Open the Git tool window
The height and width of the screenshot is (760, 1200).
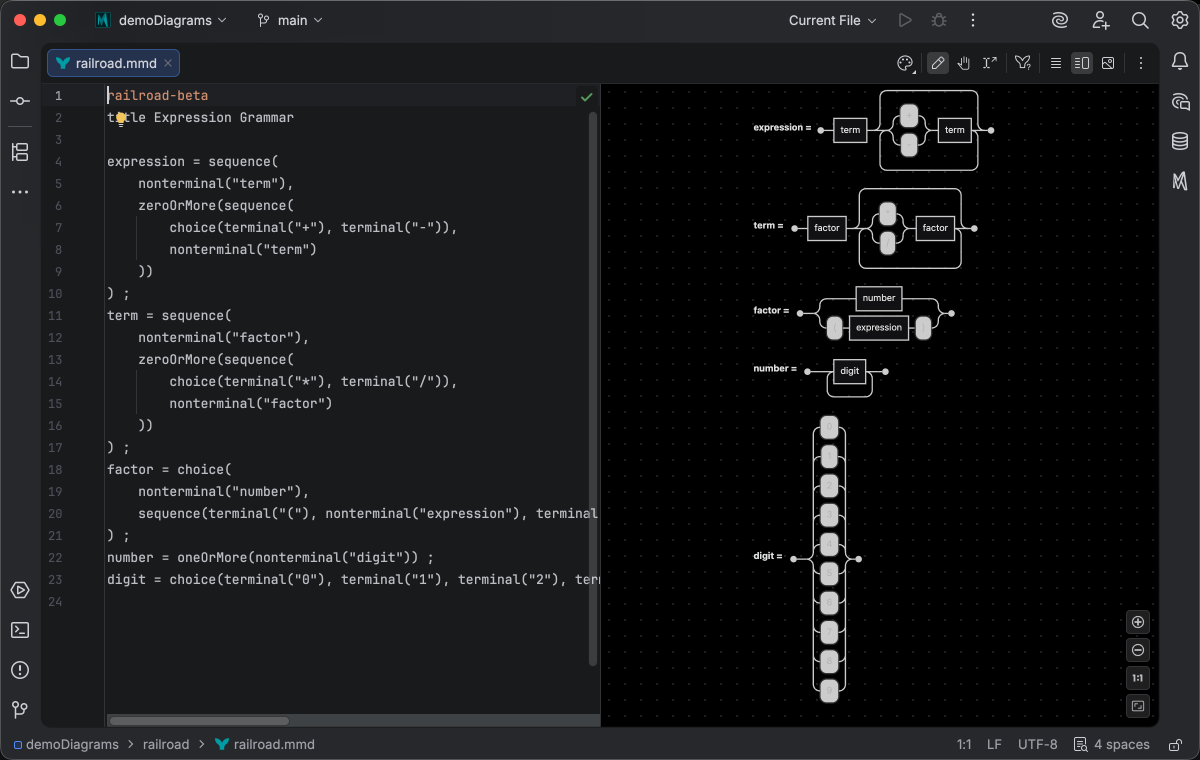tap(20, 710)
